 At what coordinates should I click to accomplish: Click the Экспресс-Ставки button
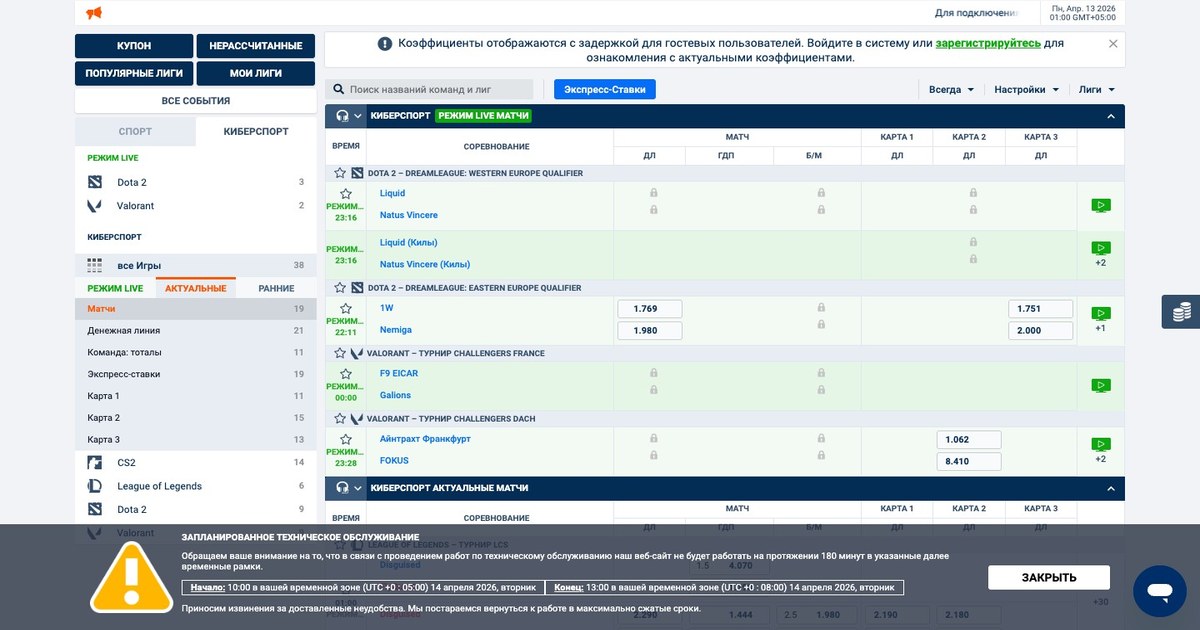pos(605,89)
